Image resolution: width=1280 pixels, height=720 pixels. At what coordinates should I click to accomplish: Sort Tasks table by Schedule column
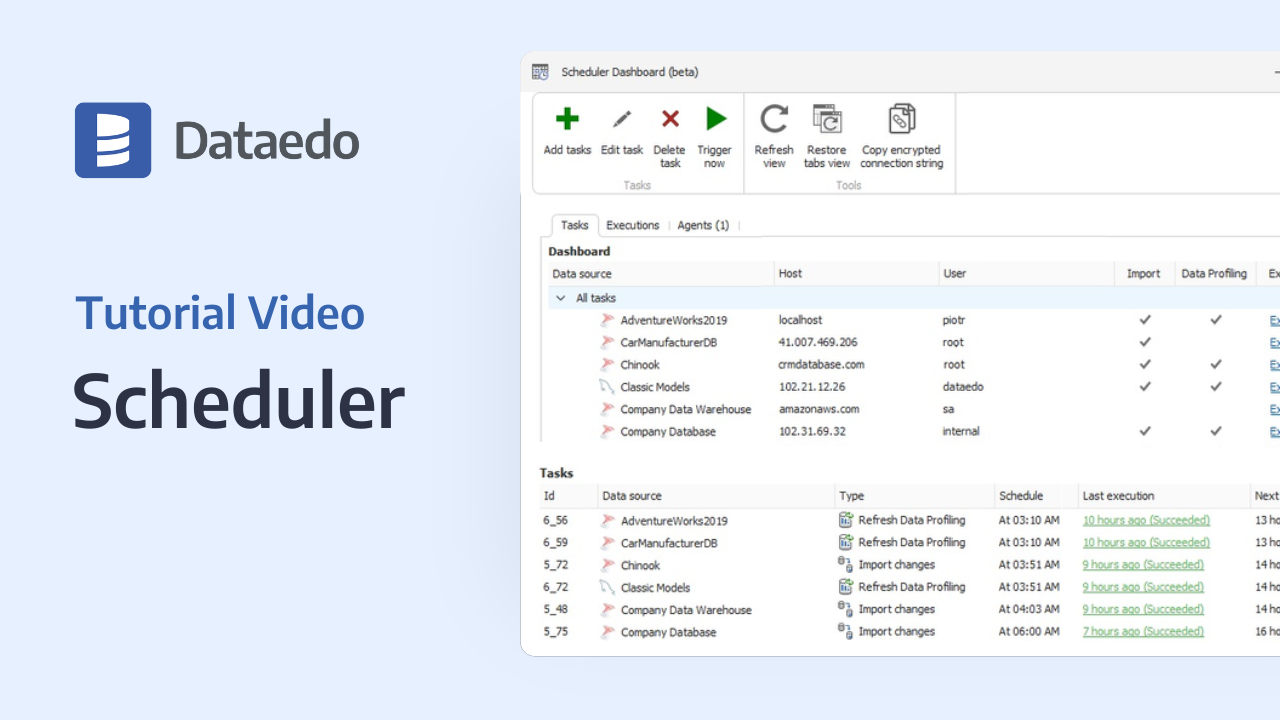click(1036, 496)
